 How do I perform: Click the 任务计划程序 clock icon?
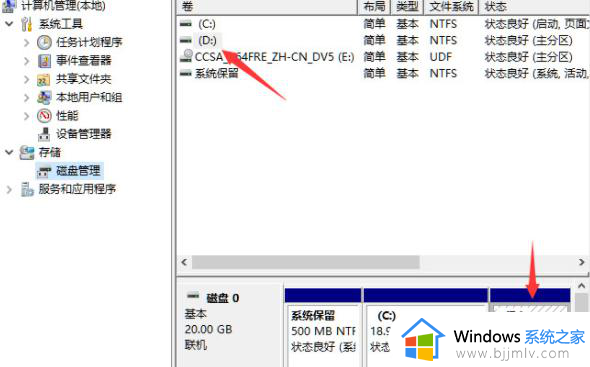pos(44,42)
